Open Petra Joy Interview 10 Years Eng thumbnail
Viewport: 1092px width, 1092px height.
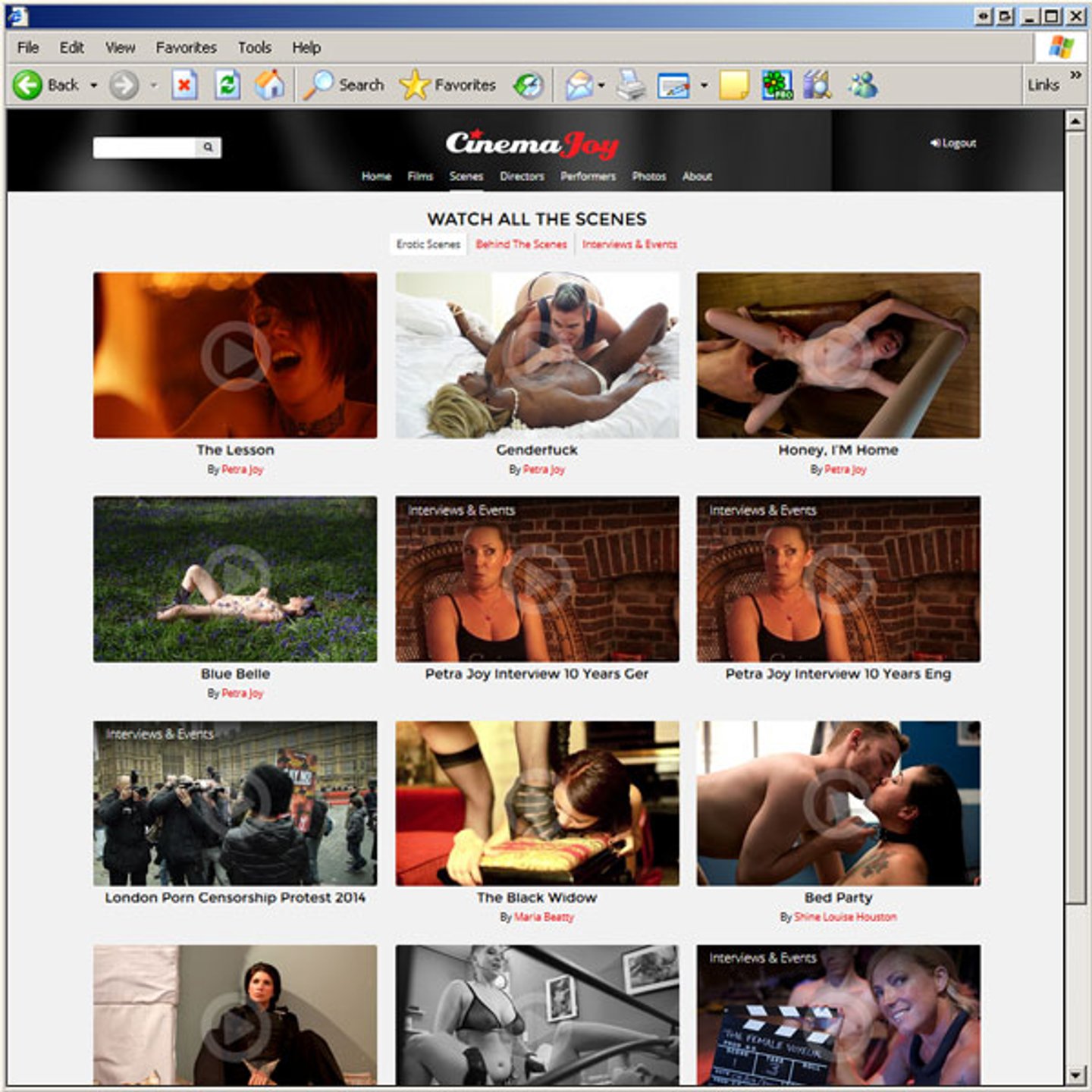pyautogui.click(x=838, y=579)
